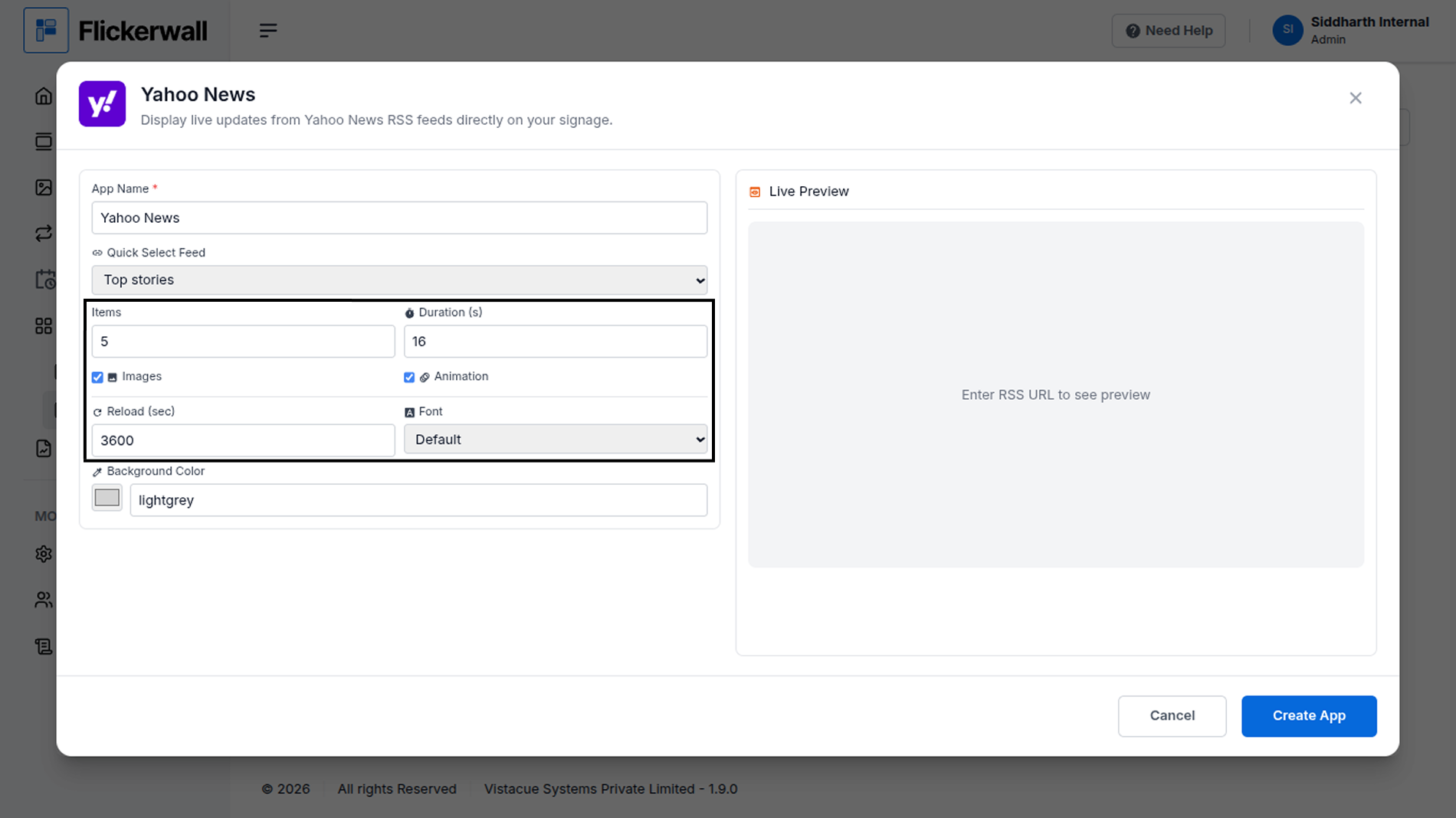The height and width of the screenshot is (818, 1456).
Task: Focus the Duration input showing 16
Action: click(556, 342)
